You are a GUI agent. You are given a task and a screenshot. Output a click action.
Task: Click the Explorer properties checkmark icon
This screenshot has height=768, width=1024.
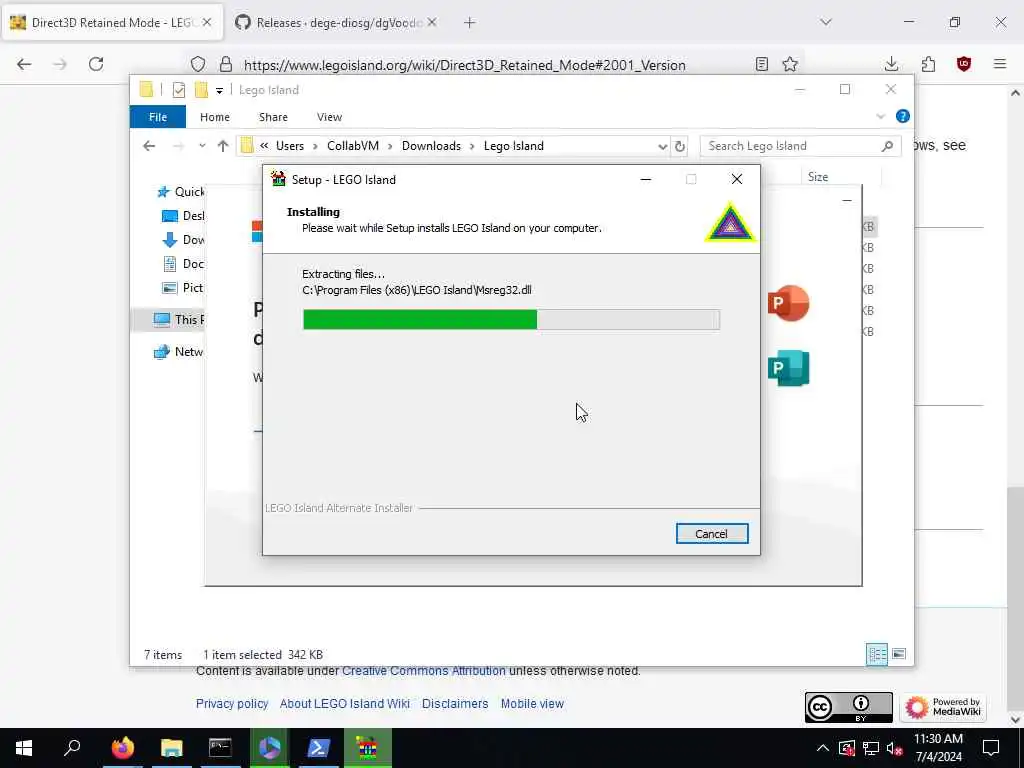178,90
